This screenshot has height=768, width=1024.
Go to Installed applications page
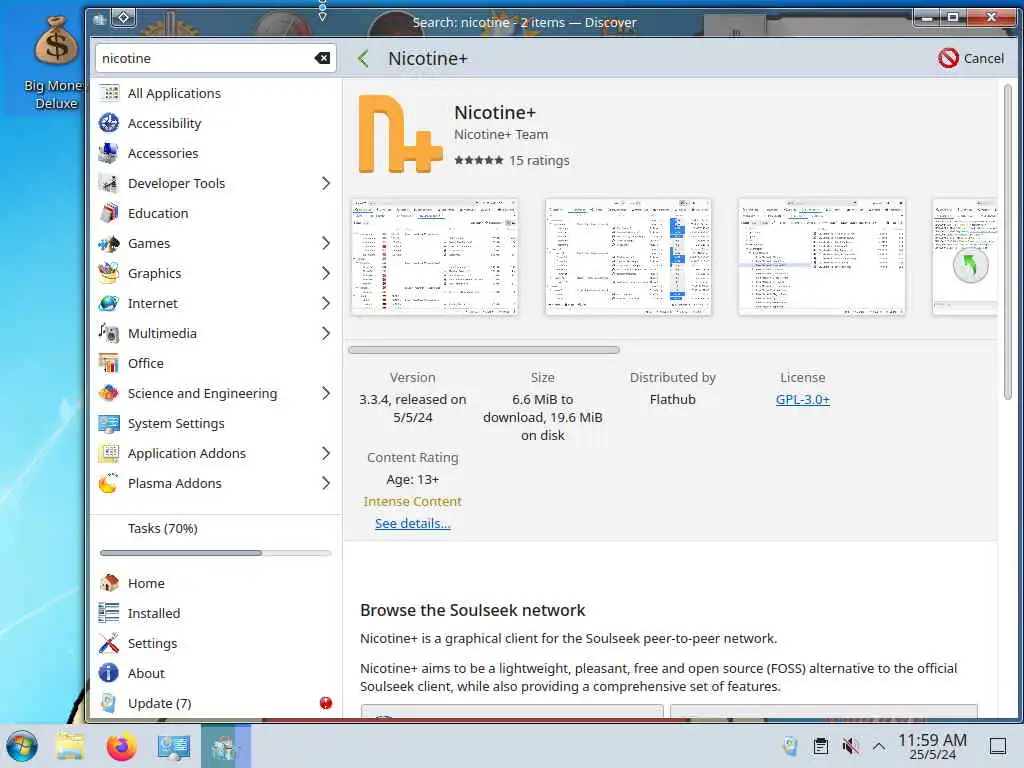click(x=216, y=613)
